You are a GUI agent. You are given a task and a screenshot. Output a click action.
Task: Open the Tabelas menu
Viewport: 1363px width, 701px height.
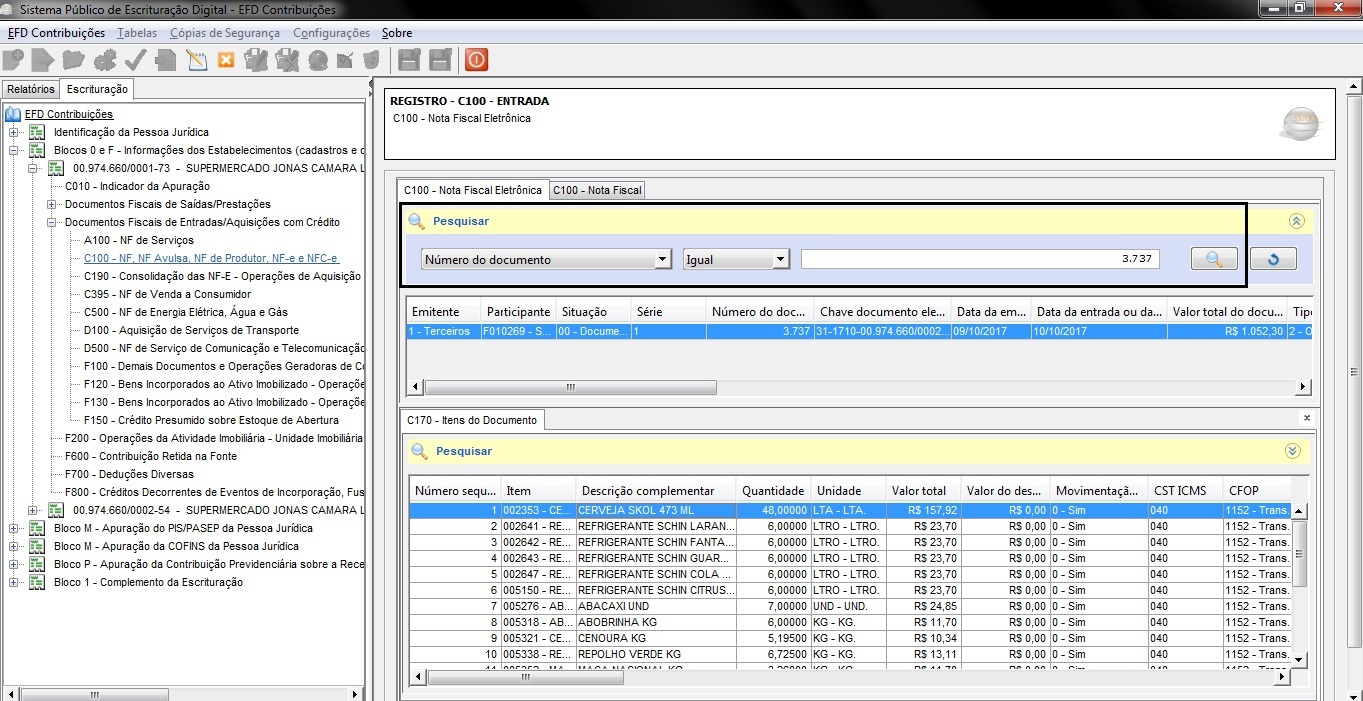137,33
